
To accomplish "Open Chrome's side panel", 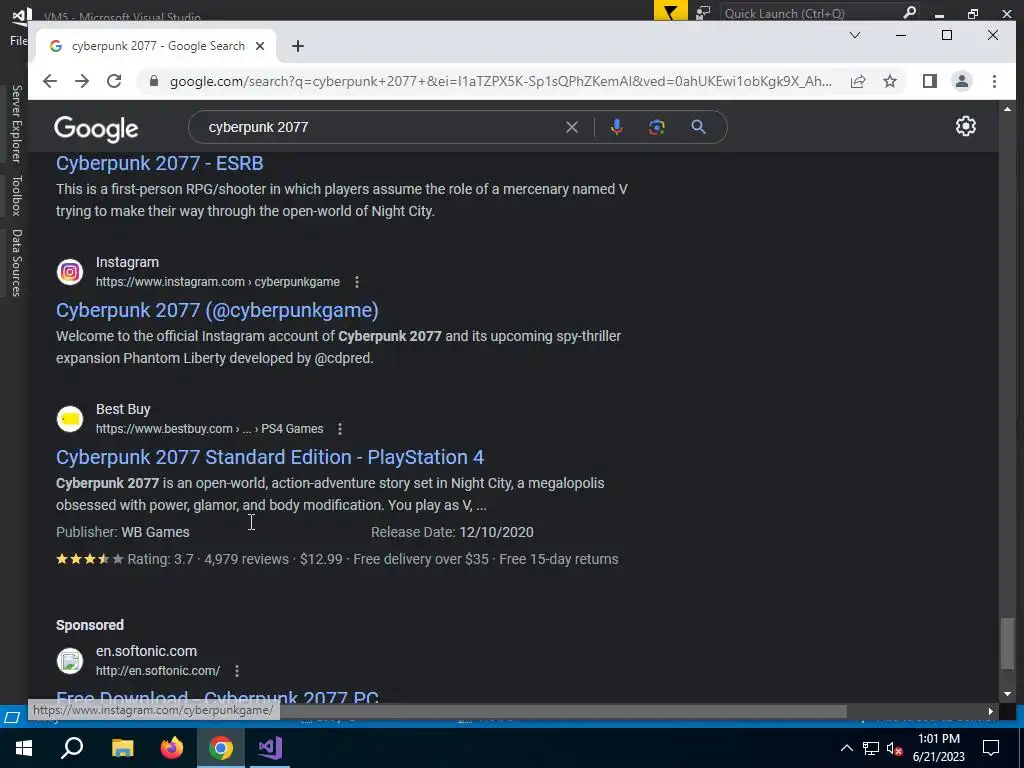I will [929, 81].
